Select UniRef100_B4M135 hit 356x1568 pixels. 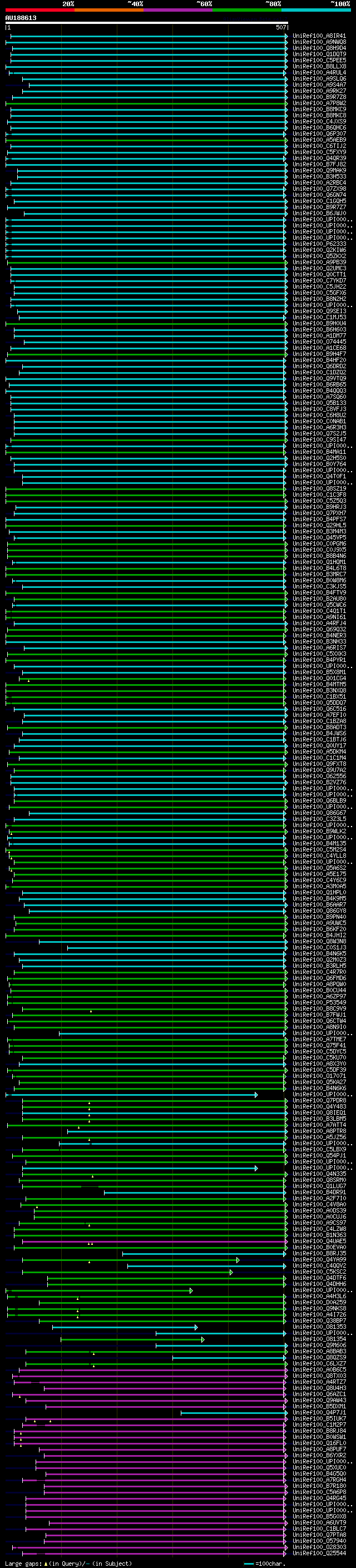tap(319, 844)
